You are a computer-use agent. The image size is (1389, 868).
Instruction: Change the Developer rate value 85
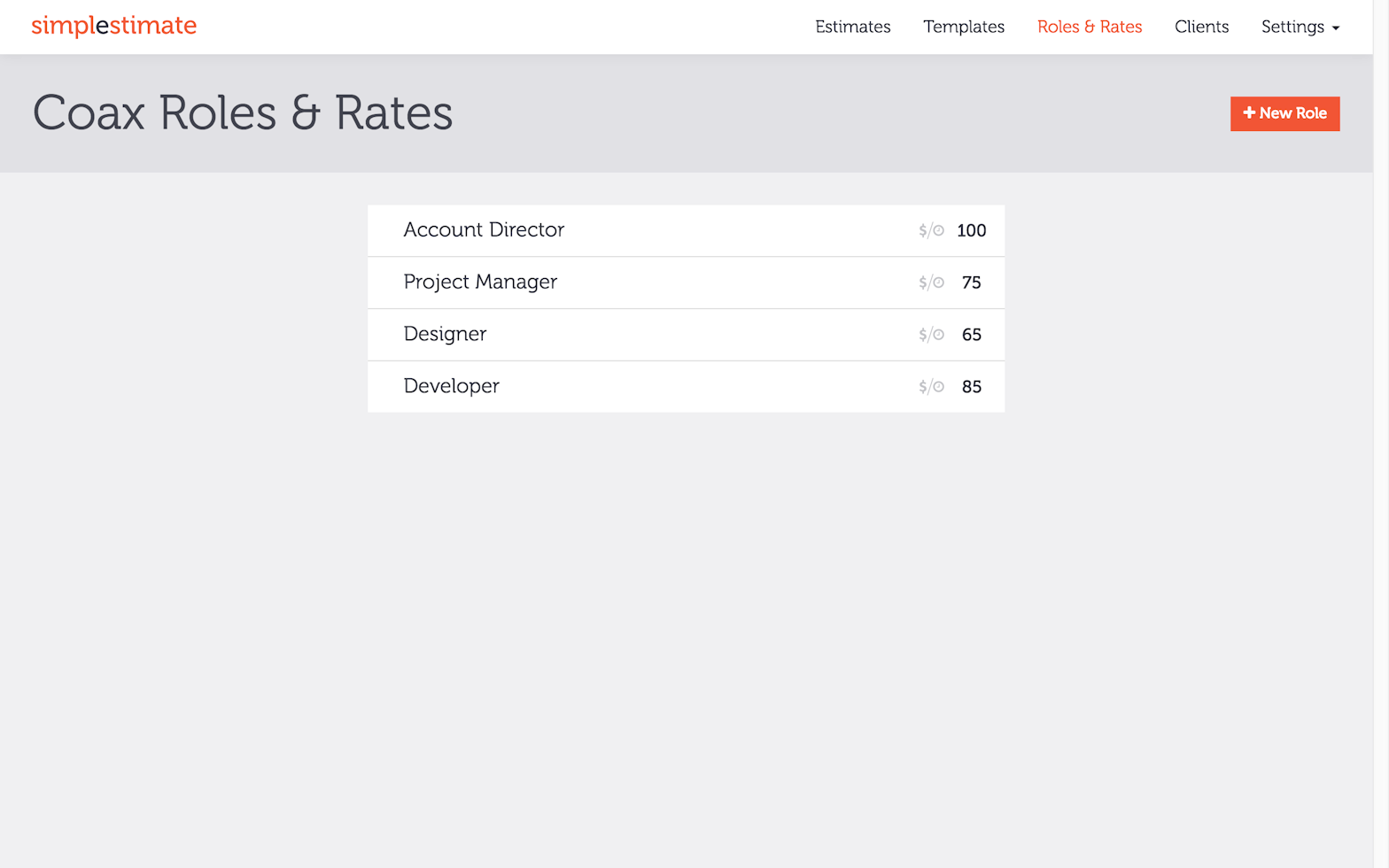[x=971, y=387]
